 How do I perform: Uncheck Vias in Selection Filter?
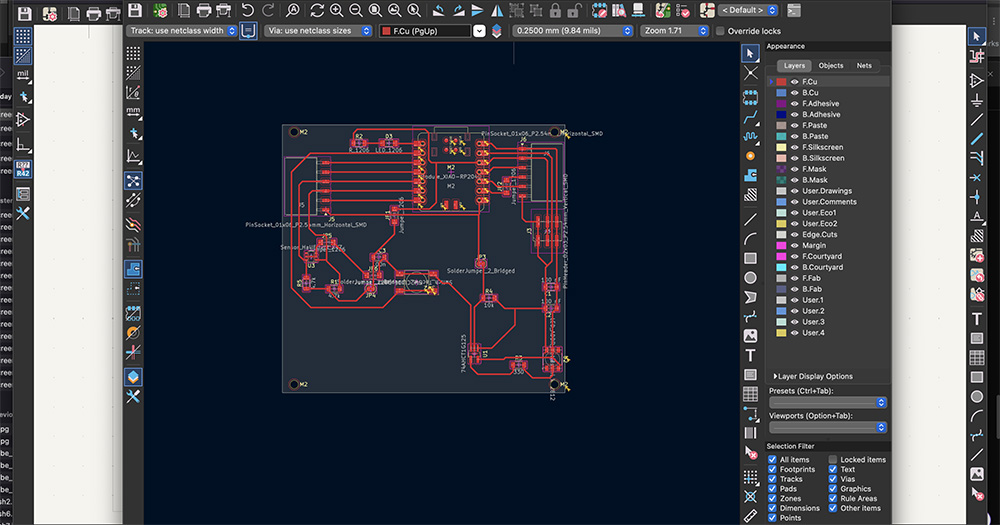[x=833, y=479]
